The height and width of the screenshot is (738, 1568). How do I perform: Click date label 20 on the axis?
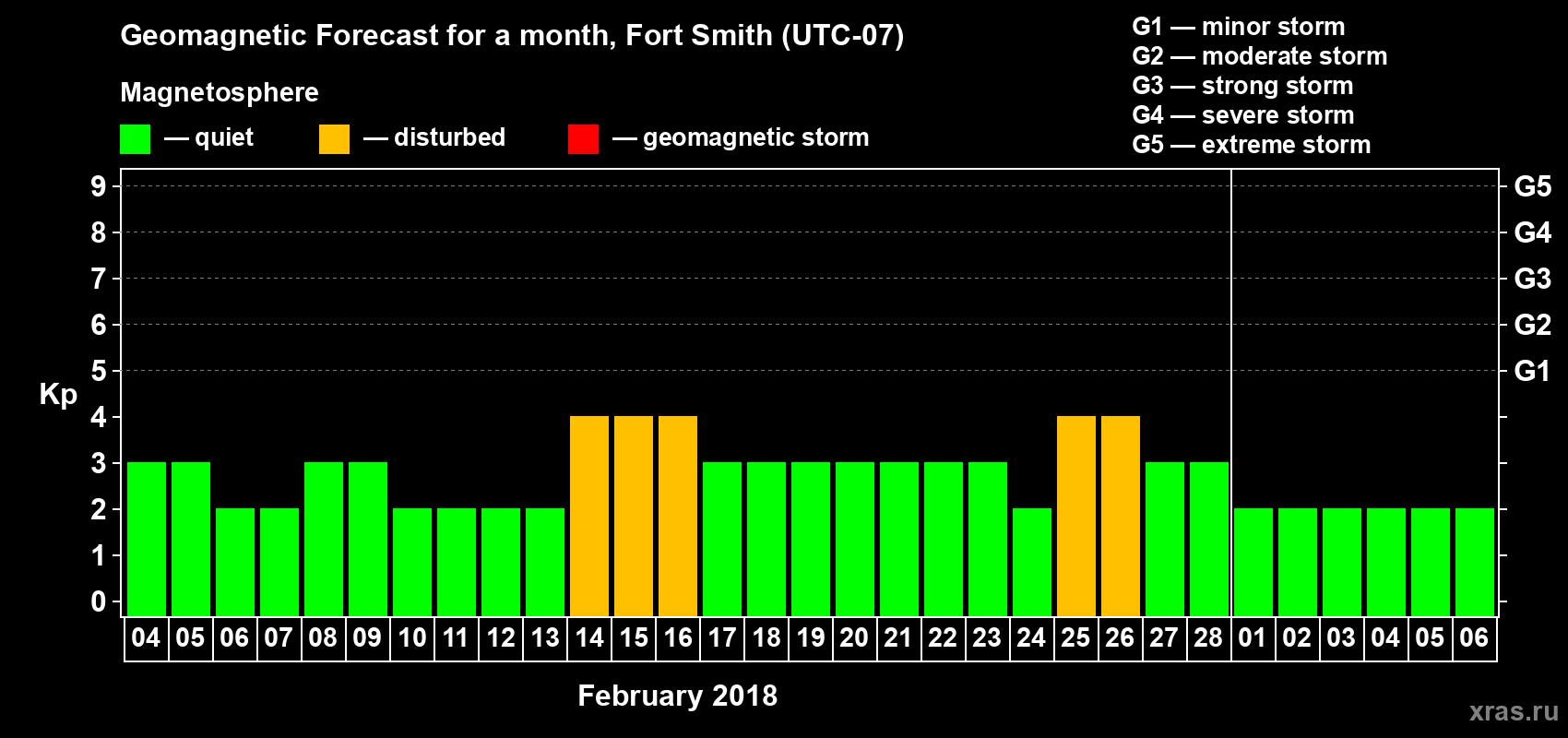point(854,637)
